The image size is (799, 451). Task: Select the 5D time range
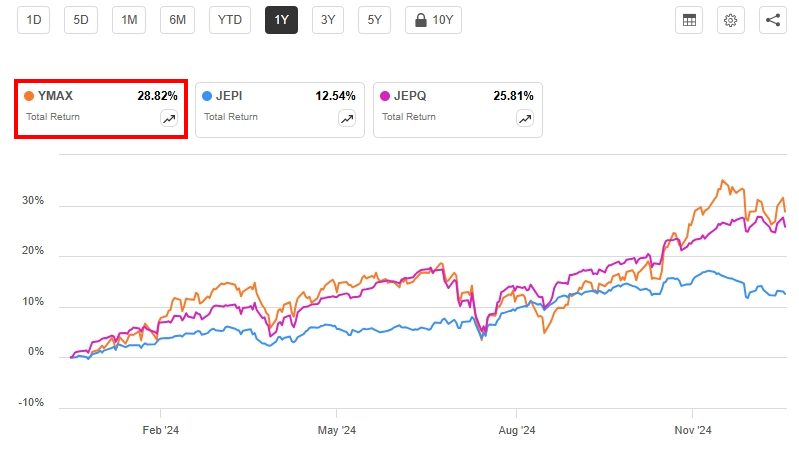[81, 20]
